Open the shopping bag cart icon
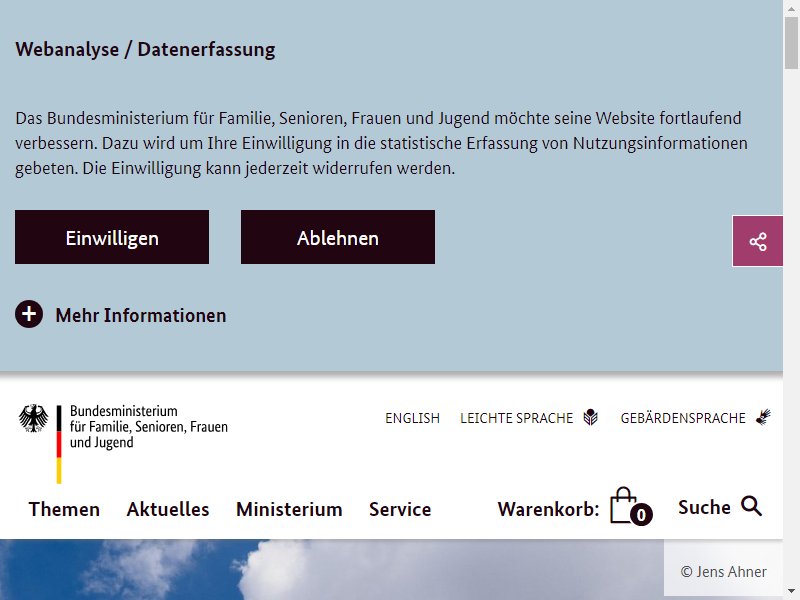The width and height of the screenshot is (800, 600). point(623,505)
